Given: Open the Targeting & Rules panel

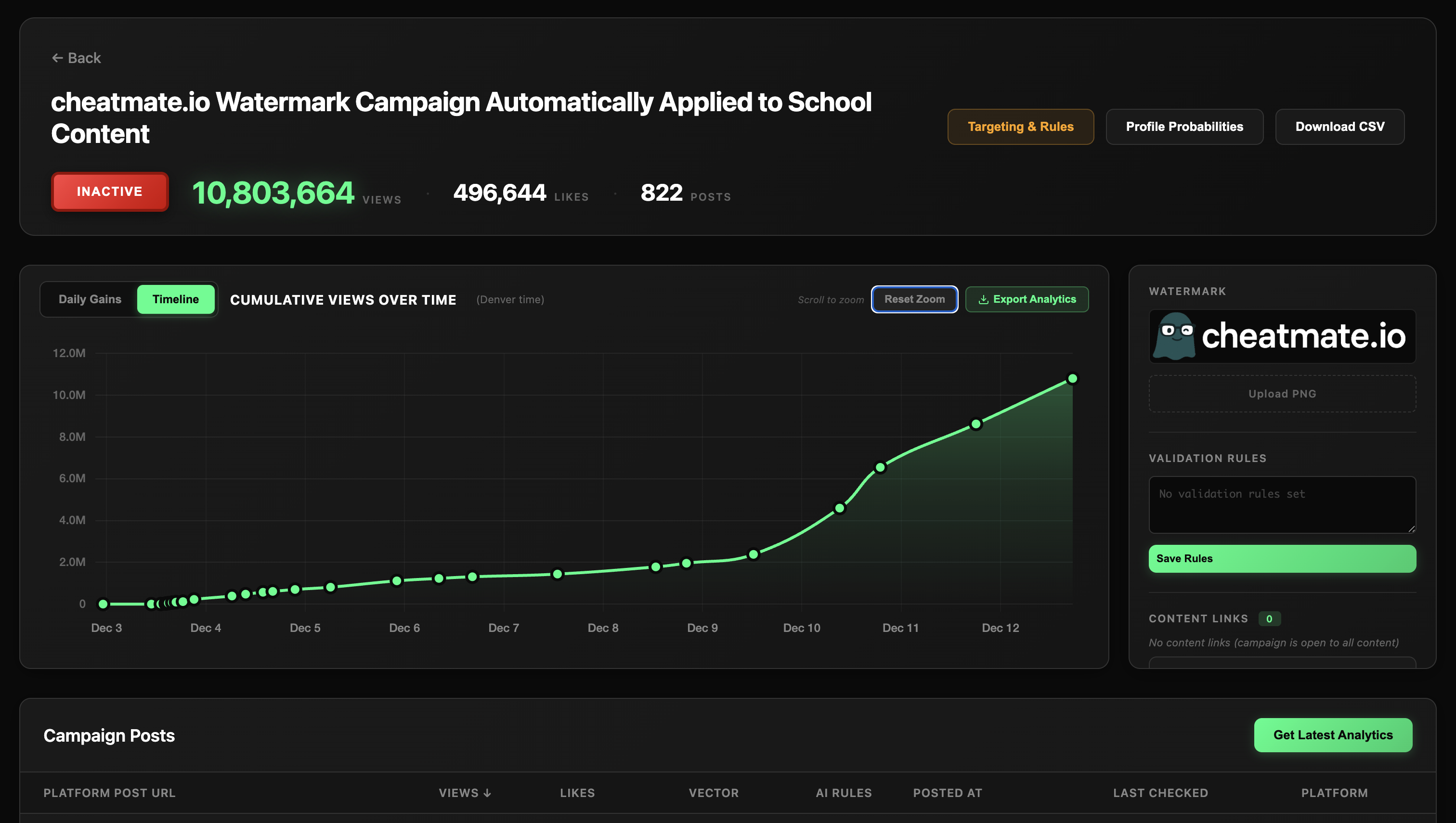Looking at the screenshot, I should click(x=1021, y=127).
